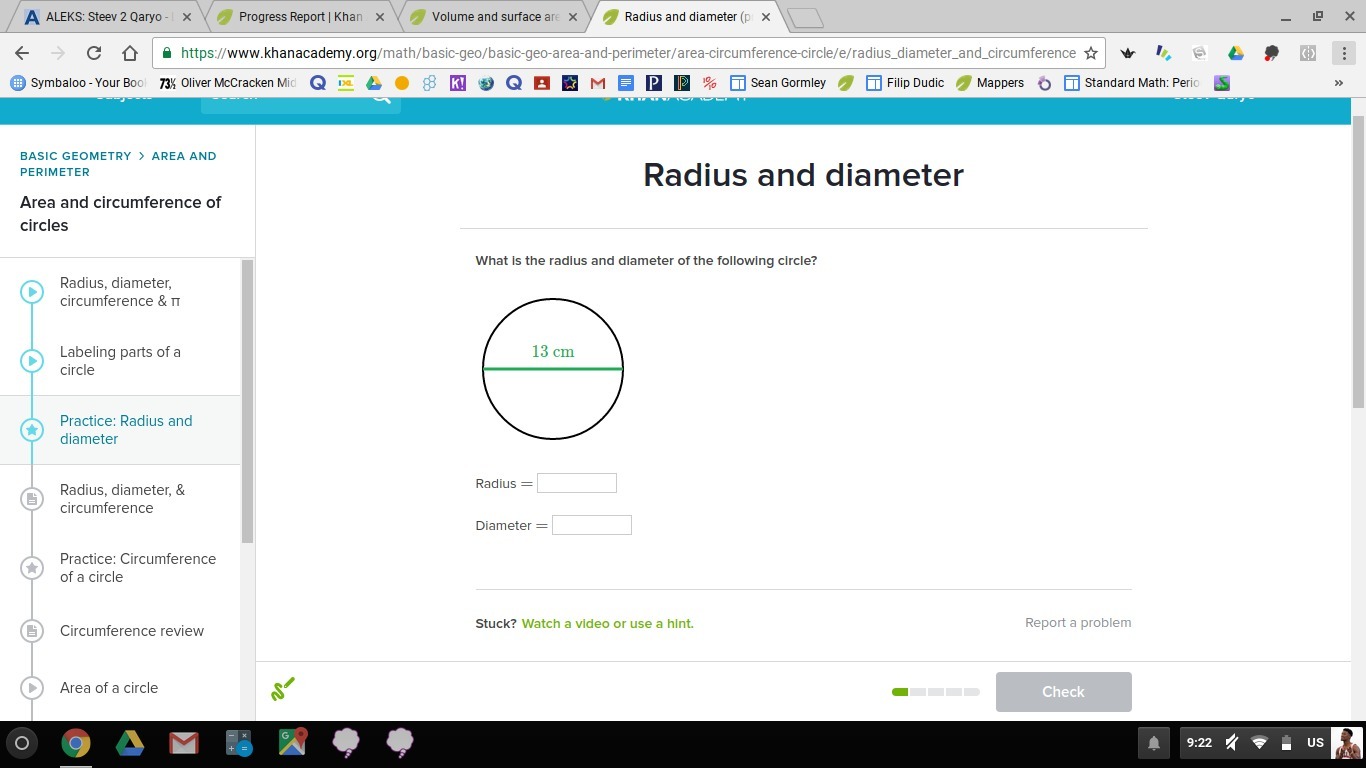
Task: Open the Basic Geometry breadcrumb link
Action: tap(76, 156)
